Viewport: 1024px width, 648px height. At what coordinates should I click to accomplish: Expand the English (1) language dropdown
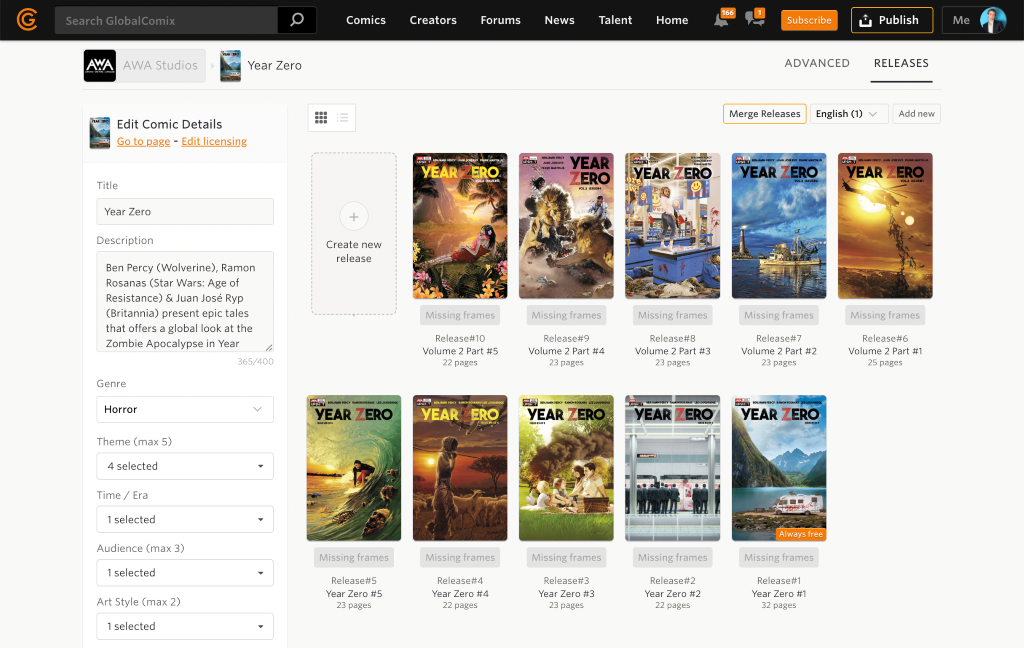coord(849,114)
